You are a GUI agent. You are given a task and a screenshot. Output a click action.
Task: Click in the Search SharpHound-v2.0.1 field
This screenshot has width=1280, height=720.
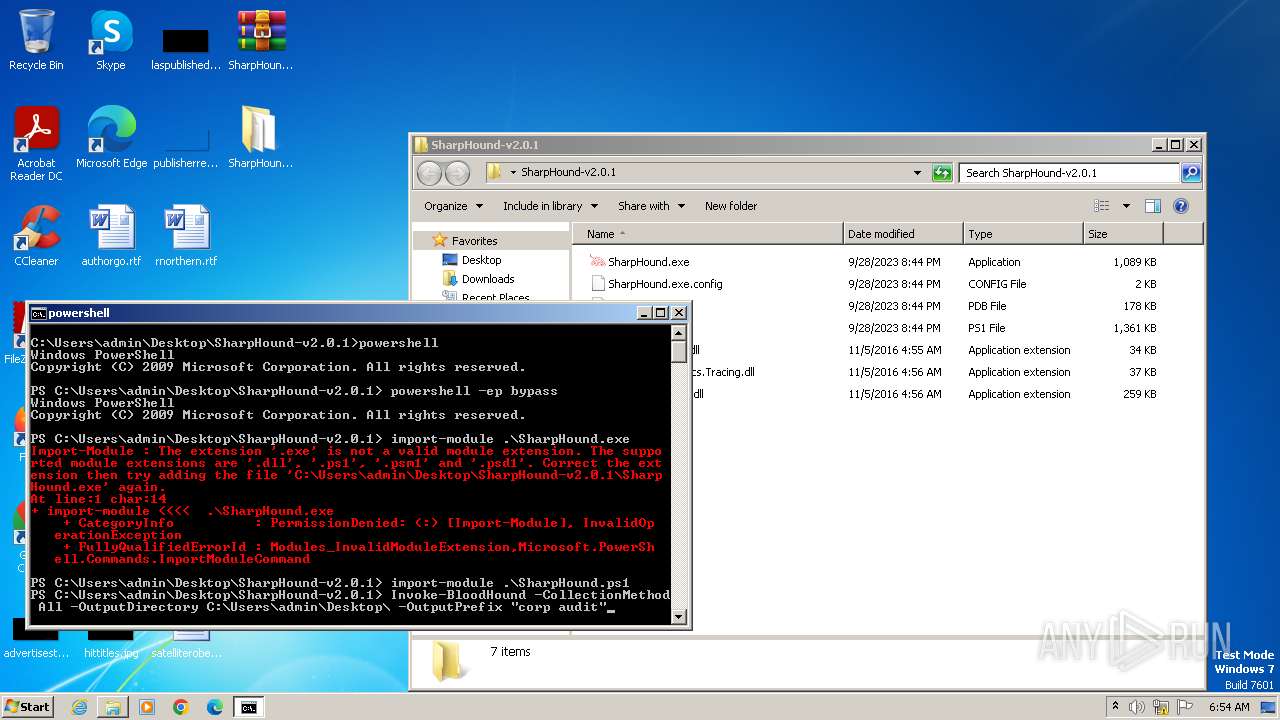coord(1068,173)
